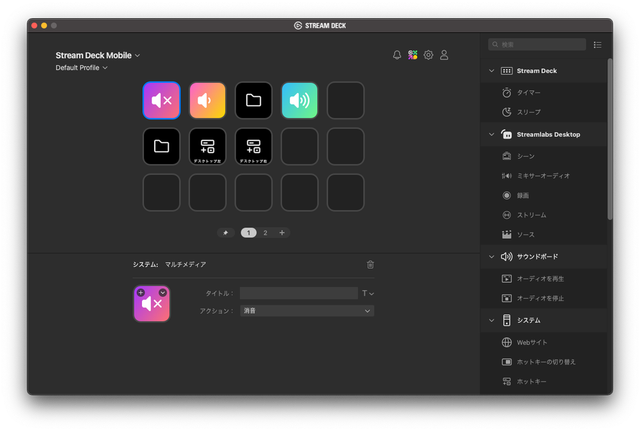Open the Default Profile dropdown
Screen dimensions: 640x431
(x=82, y=68)
